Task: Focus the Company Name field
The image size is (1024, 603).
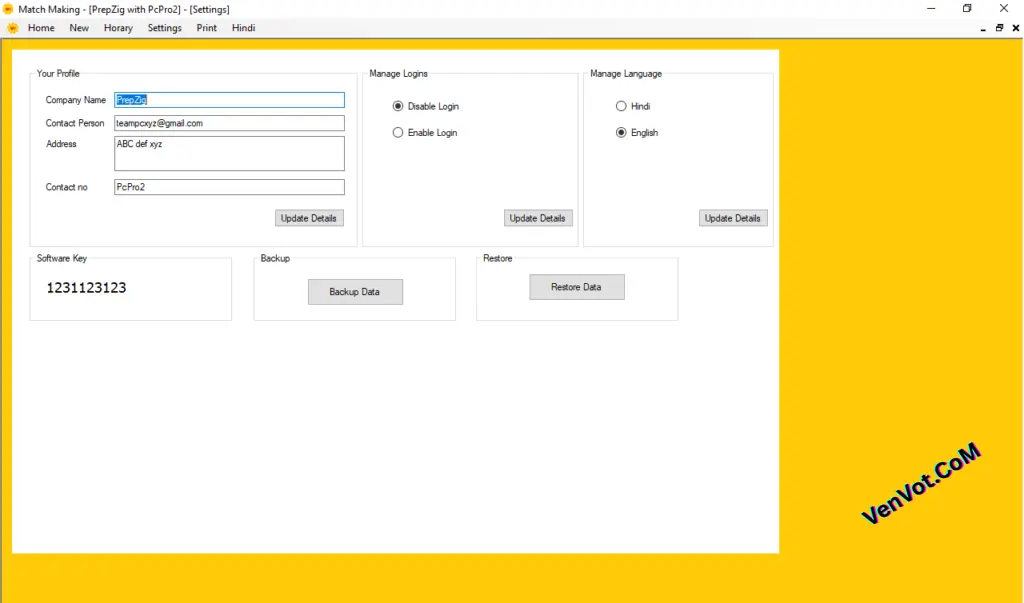Action: click(229, 100)
